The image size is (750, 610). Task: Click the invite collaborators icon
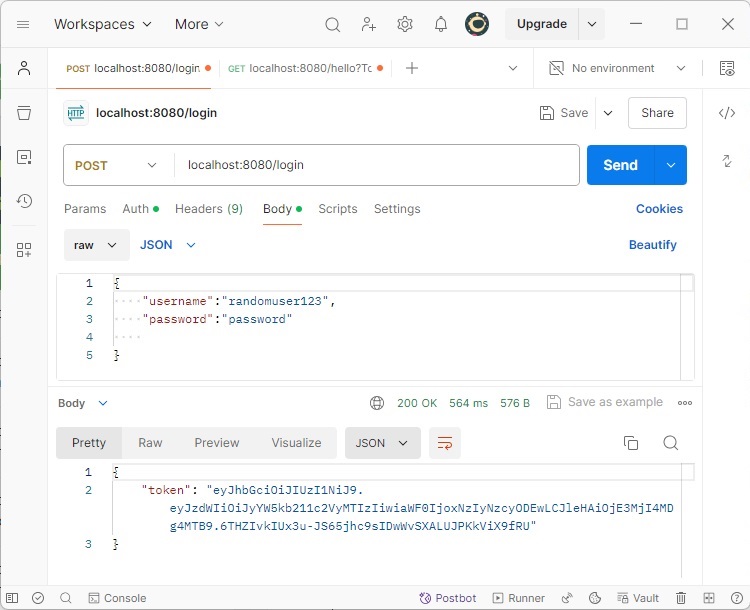(369, 24)
